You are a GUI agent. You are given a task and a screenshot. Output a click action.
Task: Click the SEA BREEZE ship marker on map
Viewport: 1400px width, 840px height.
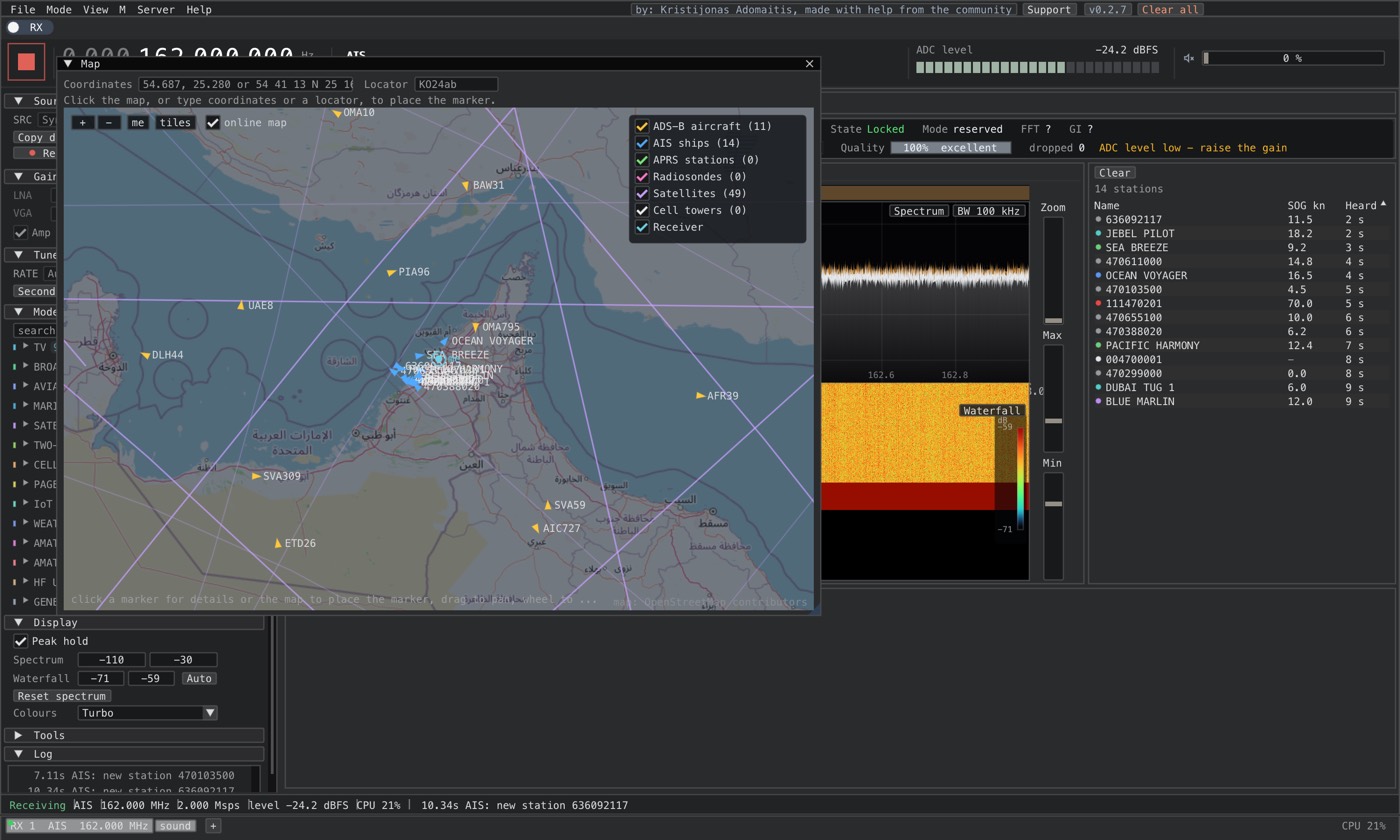pos(419,355)
